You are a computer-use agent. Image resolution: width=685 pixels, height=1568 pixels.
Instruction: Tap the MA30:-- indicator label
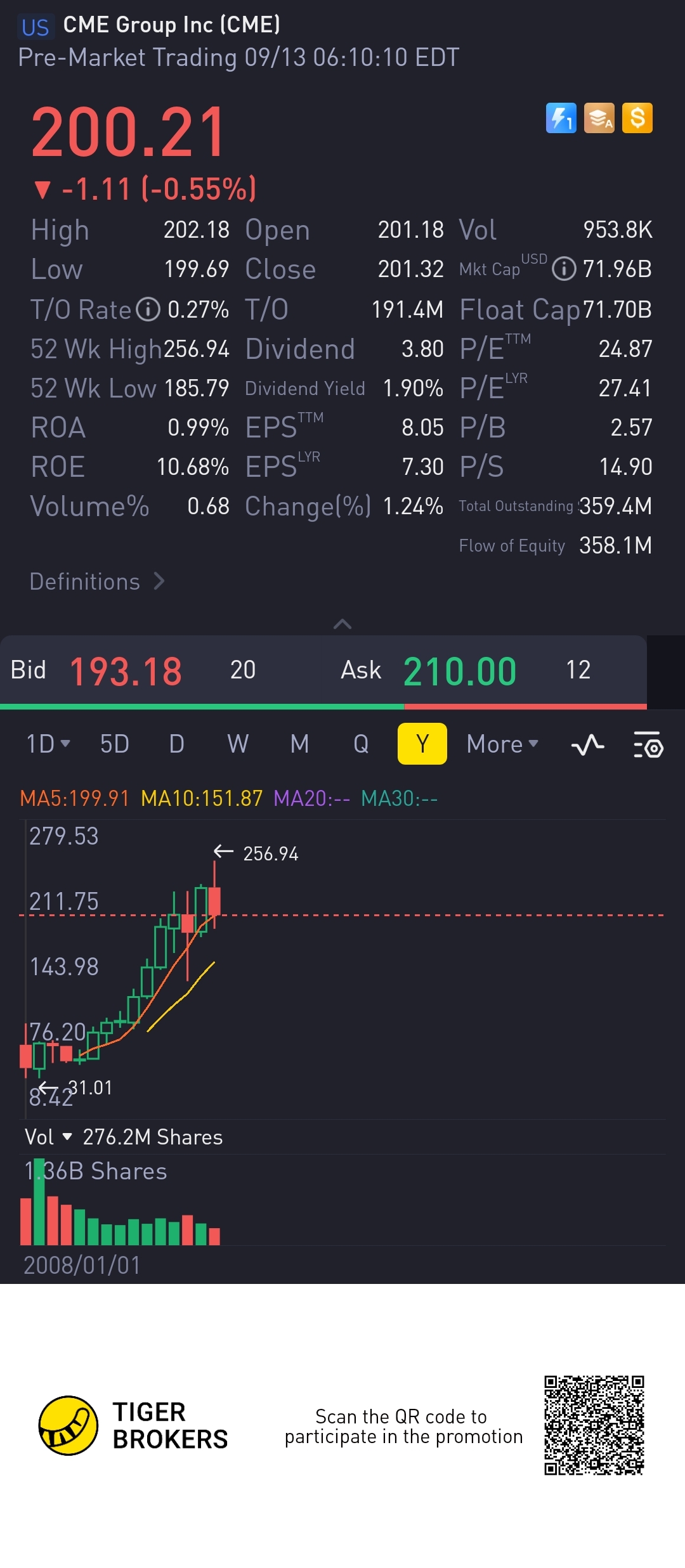(399, 798)
